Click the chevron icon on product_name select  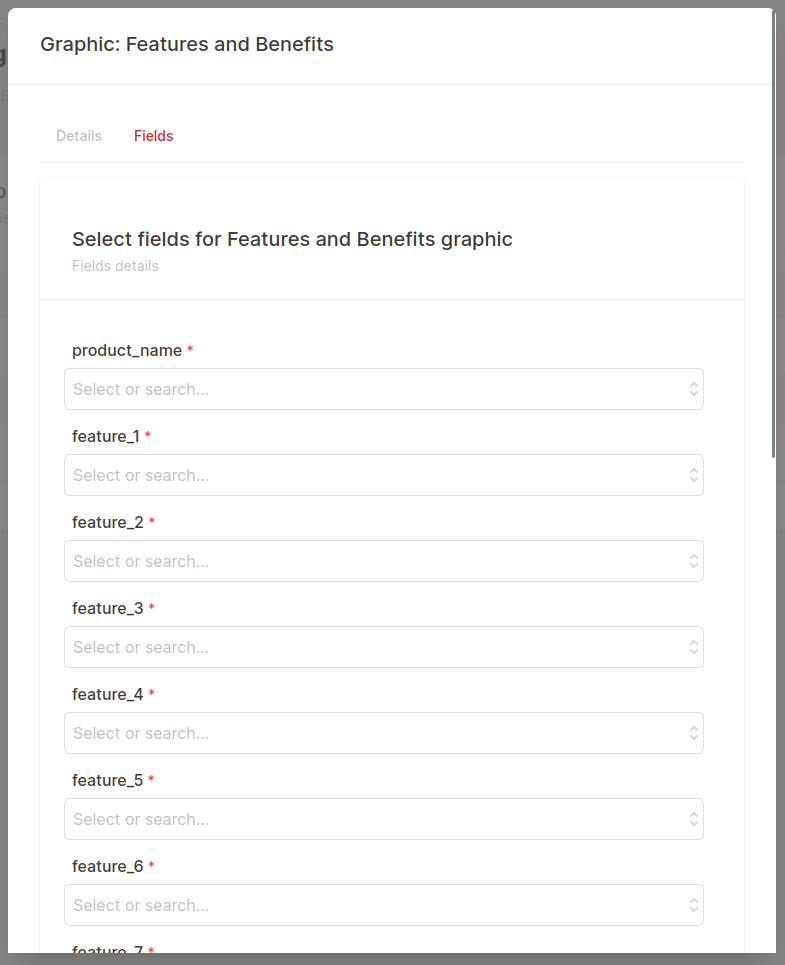click(x=693, y=389)
